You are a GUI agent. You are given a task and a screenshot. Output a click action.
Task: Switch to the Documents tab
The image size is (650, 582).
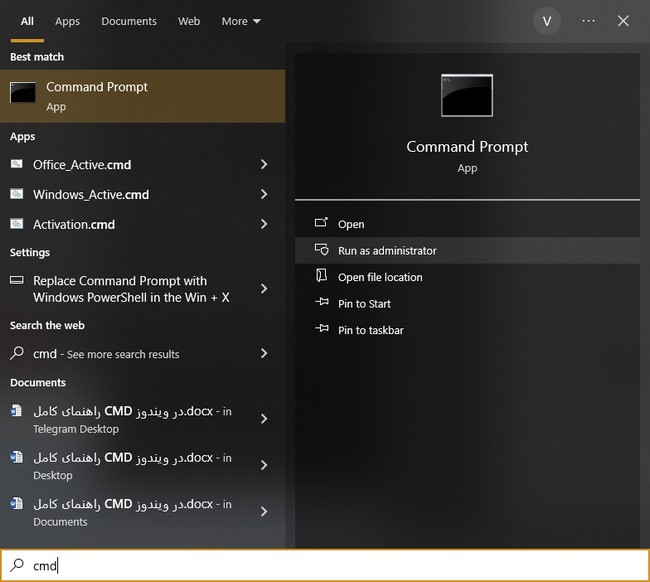129,21
